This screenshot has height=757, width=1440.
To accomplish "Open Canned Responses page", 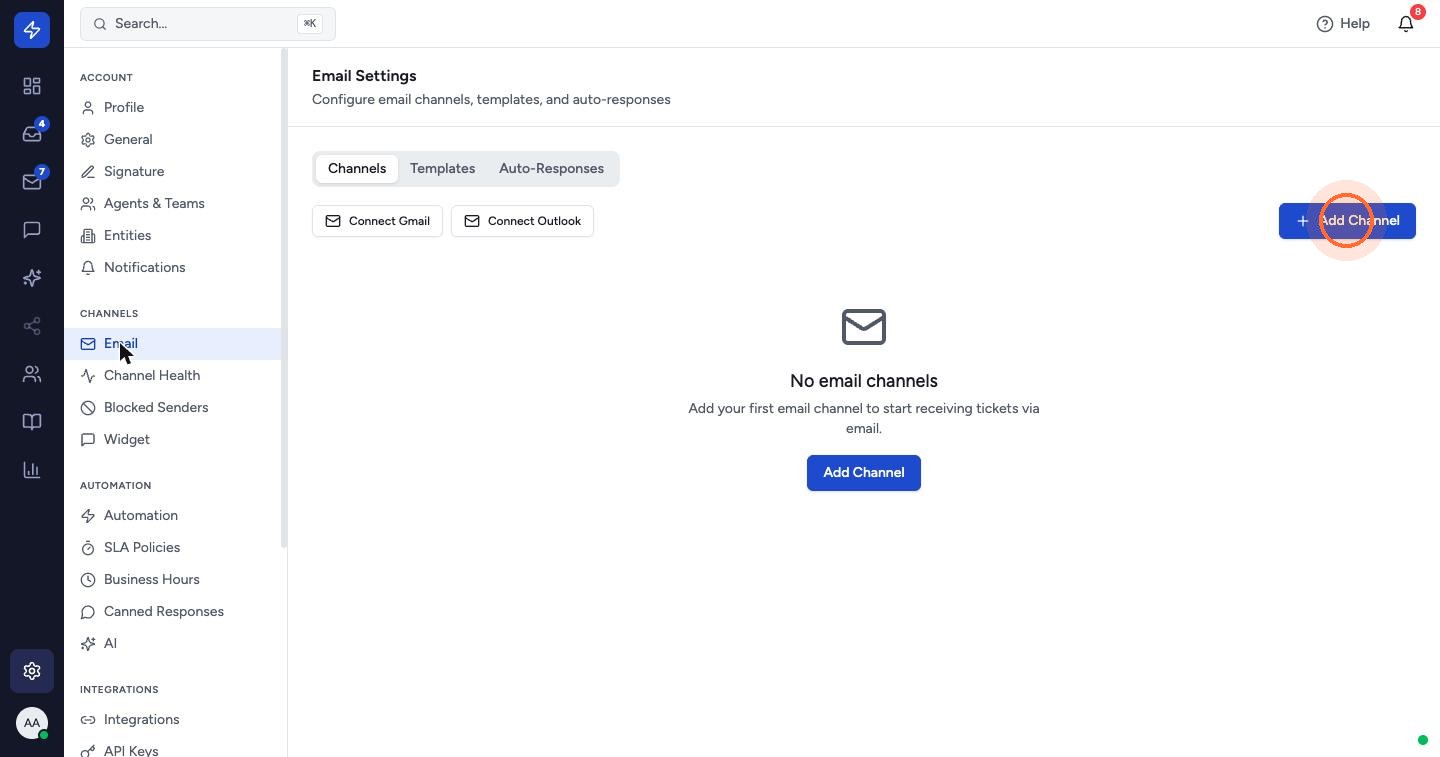I will pos(172,612).
